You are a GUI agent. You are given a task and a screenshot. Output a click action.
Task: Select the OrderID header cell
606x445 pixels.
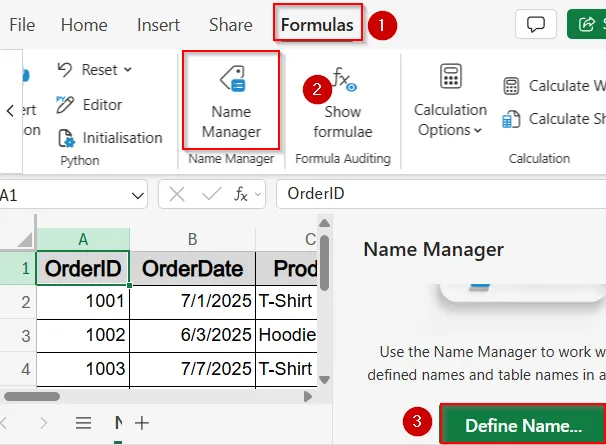click(83, 268)
